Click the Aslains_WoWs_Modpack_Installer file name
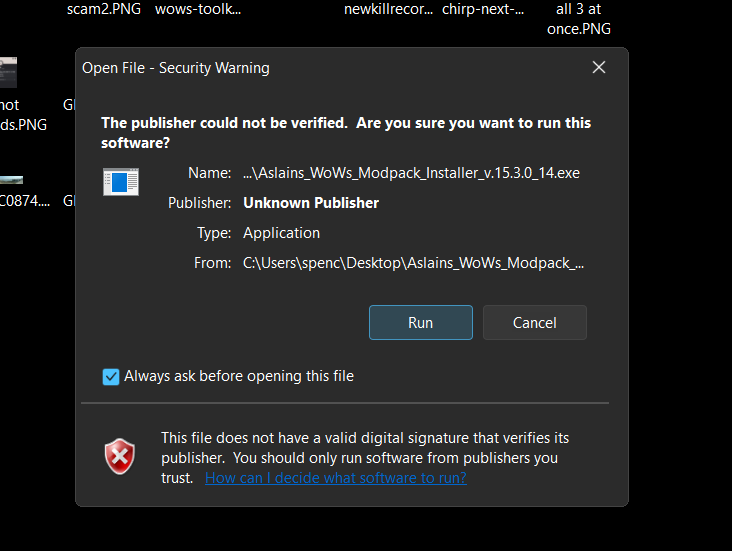This screenshot has height=551, width=732. pyautogui.click(x=411, y=173)
